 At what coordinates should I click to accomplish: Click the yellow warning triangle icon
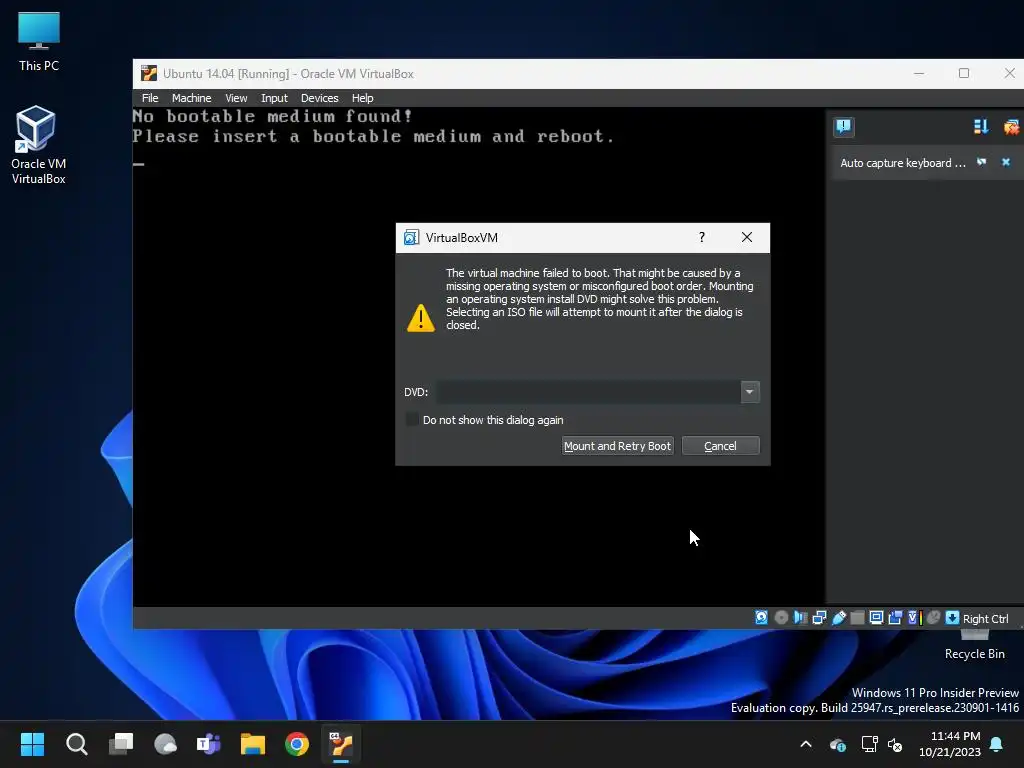pyautogui.click(x=421, y=318)
